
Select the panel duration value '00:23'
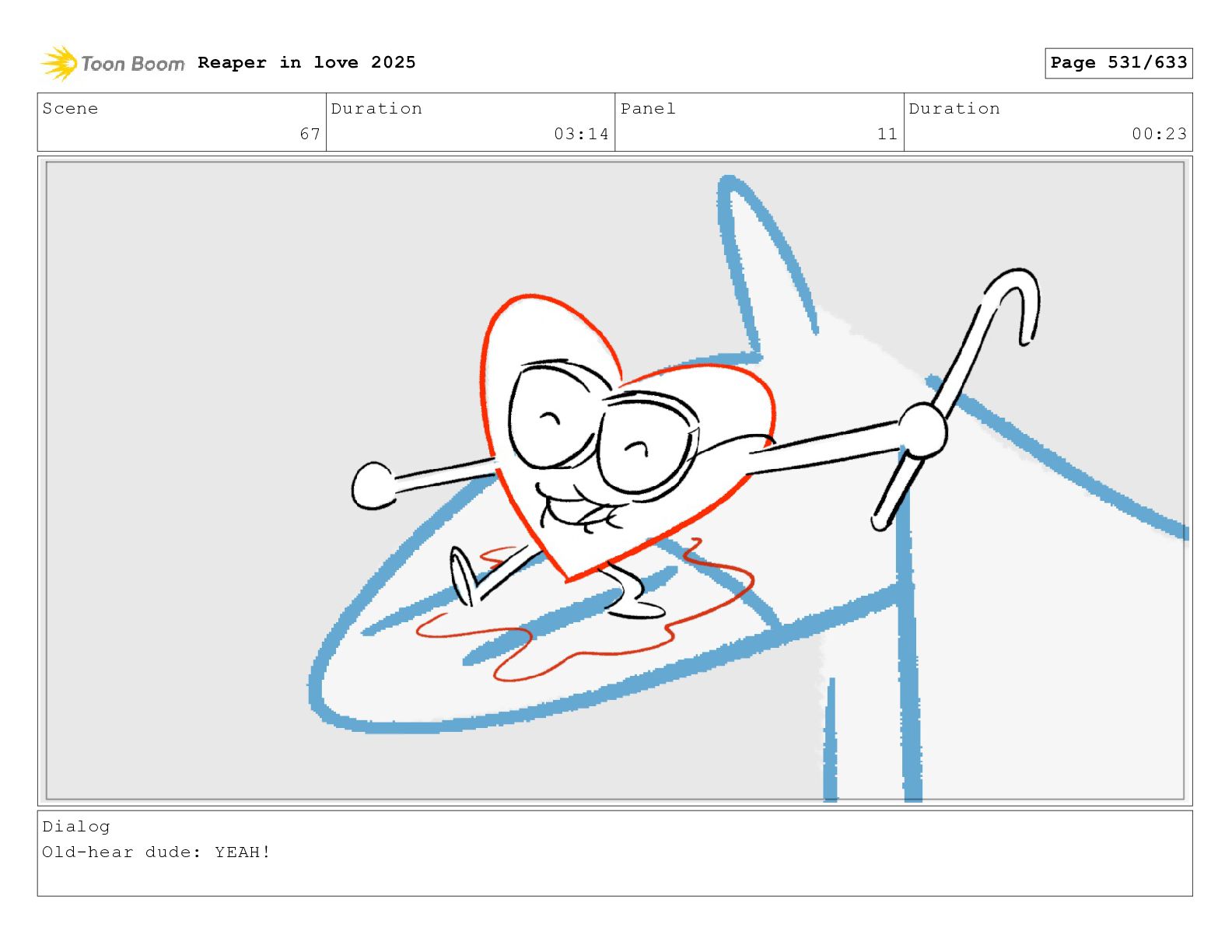(x=1160, y=134)
